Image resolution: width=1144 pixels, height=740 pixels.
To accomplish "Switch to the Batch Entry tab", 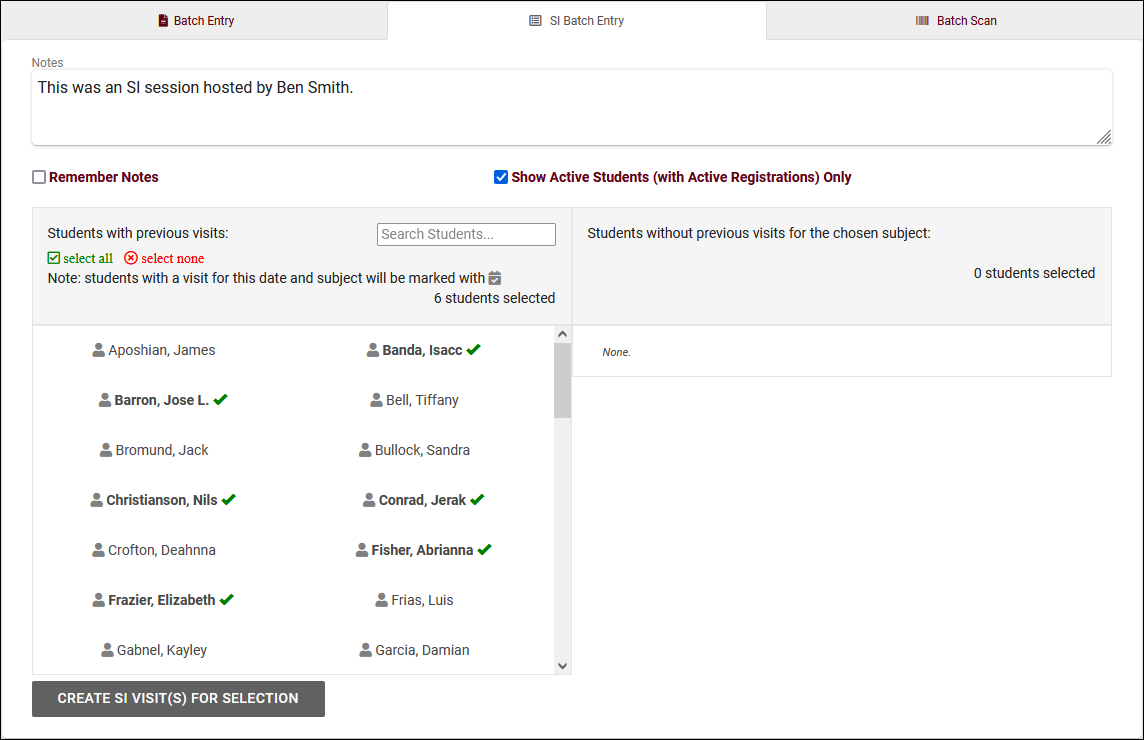I will point(196,21).
